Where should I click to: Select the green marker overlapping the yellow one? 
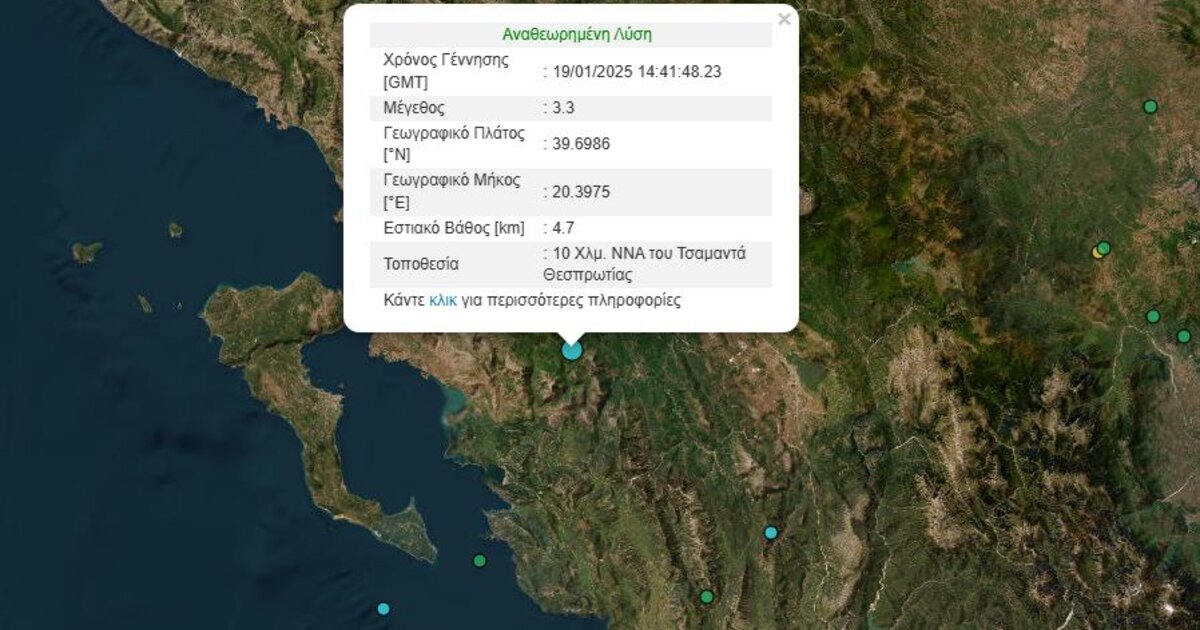coord(1104,248)
